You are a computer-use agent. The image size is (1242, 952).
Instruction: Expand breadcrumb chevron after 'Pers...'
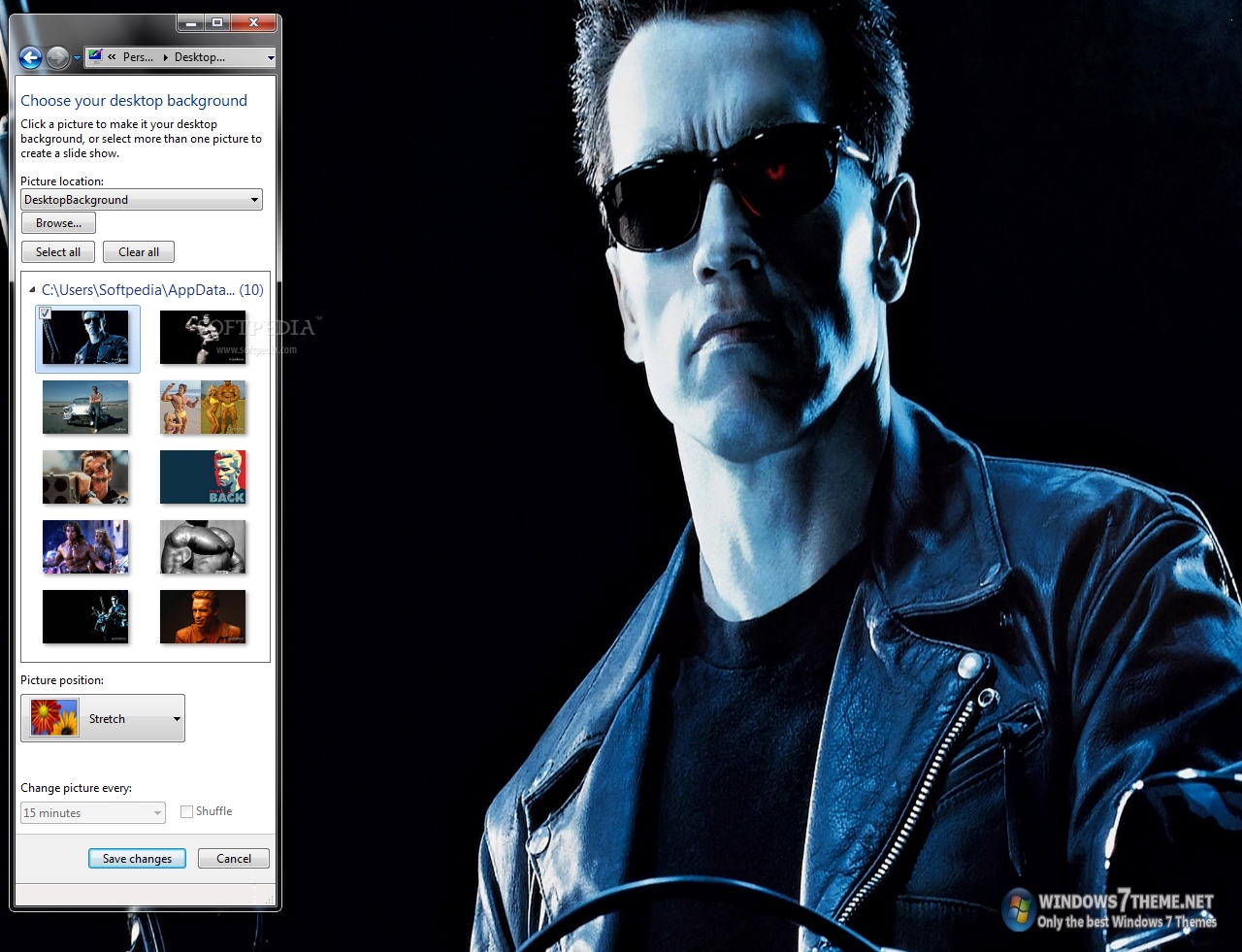165,57
